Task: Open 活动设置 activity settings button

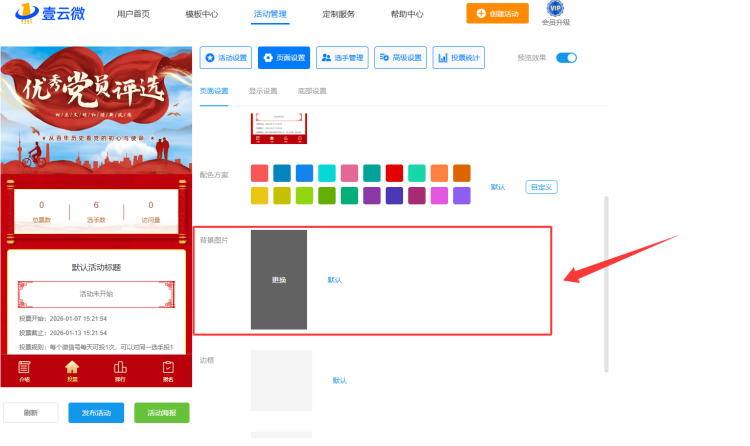Action: [x=226, y=58]
